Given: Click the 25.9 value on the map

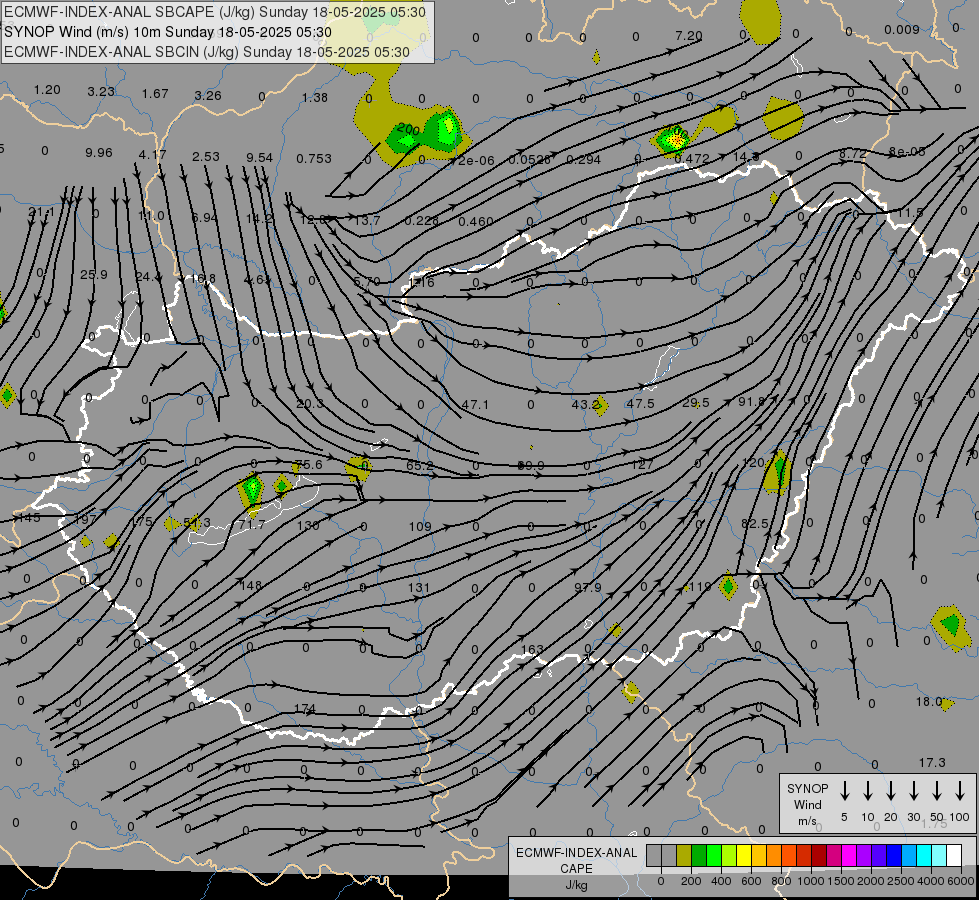Looking at the screenshot, I should 94,274.
